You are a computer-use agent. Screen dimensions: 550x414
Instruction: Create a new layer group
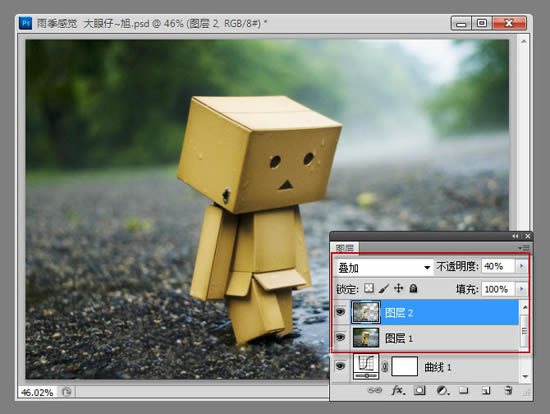coord(464,390)
